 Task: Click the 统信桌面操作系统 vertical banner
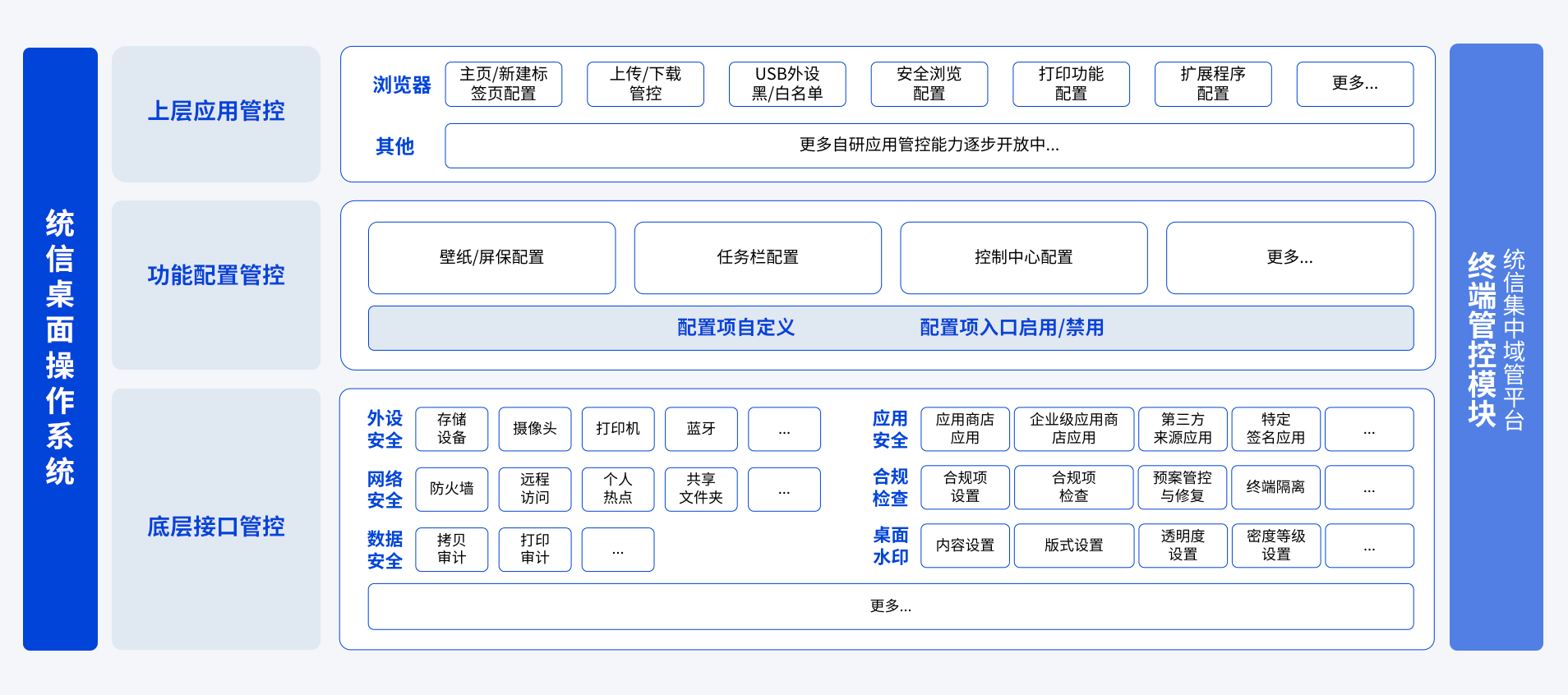tap(60, 348)
